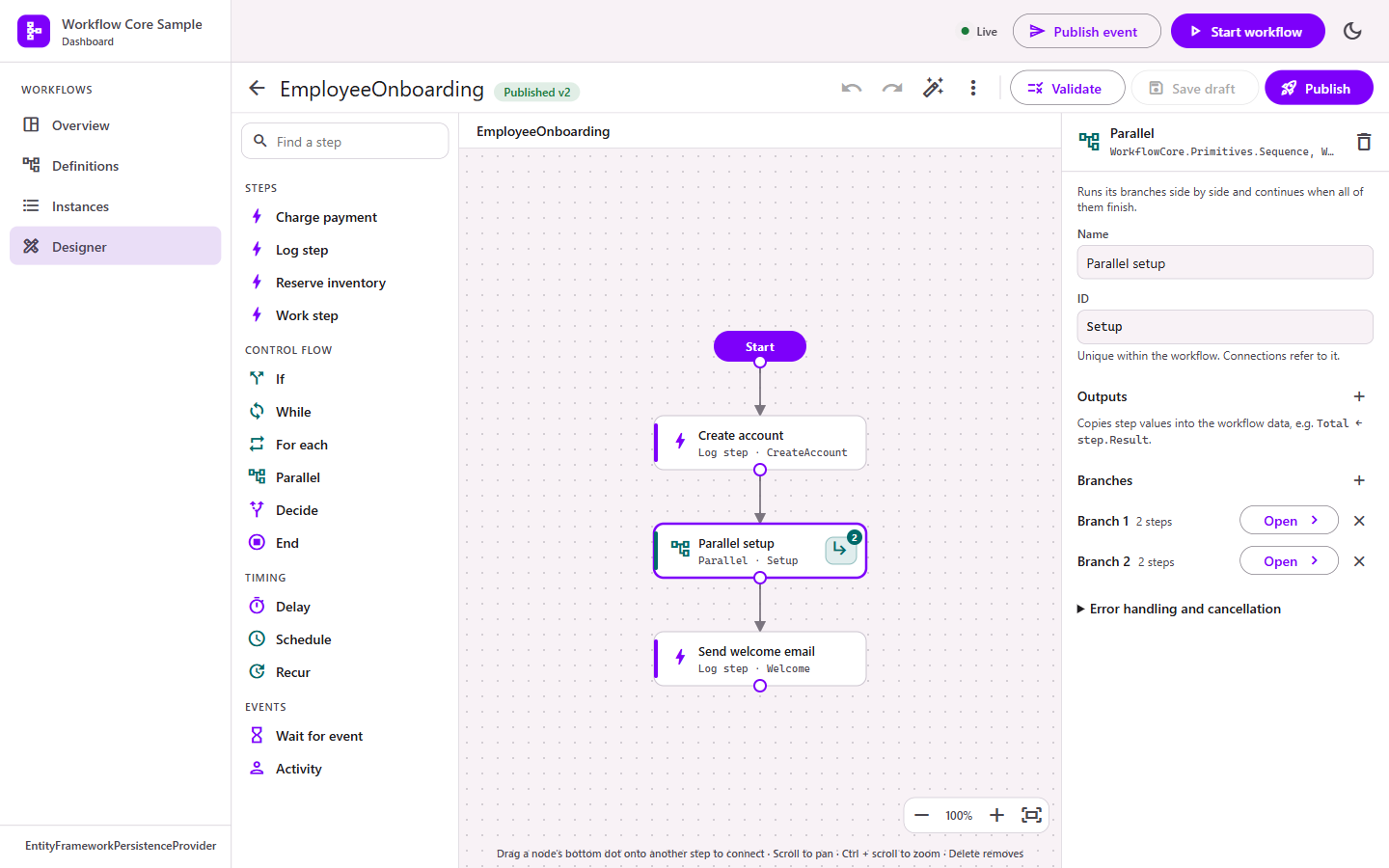Redo the last designer change
This screenshot has height=868, width=1389.
click(892, 88)
